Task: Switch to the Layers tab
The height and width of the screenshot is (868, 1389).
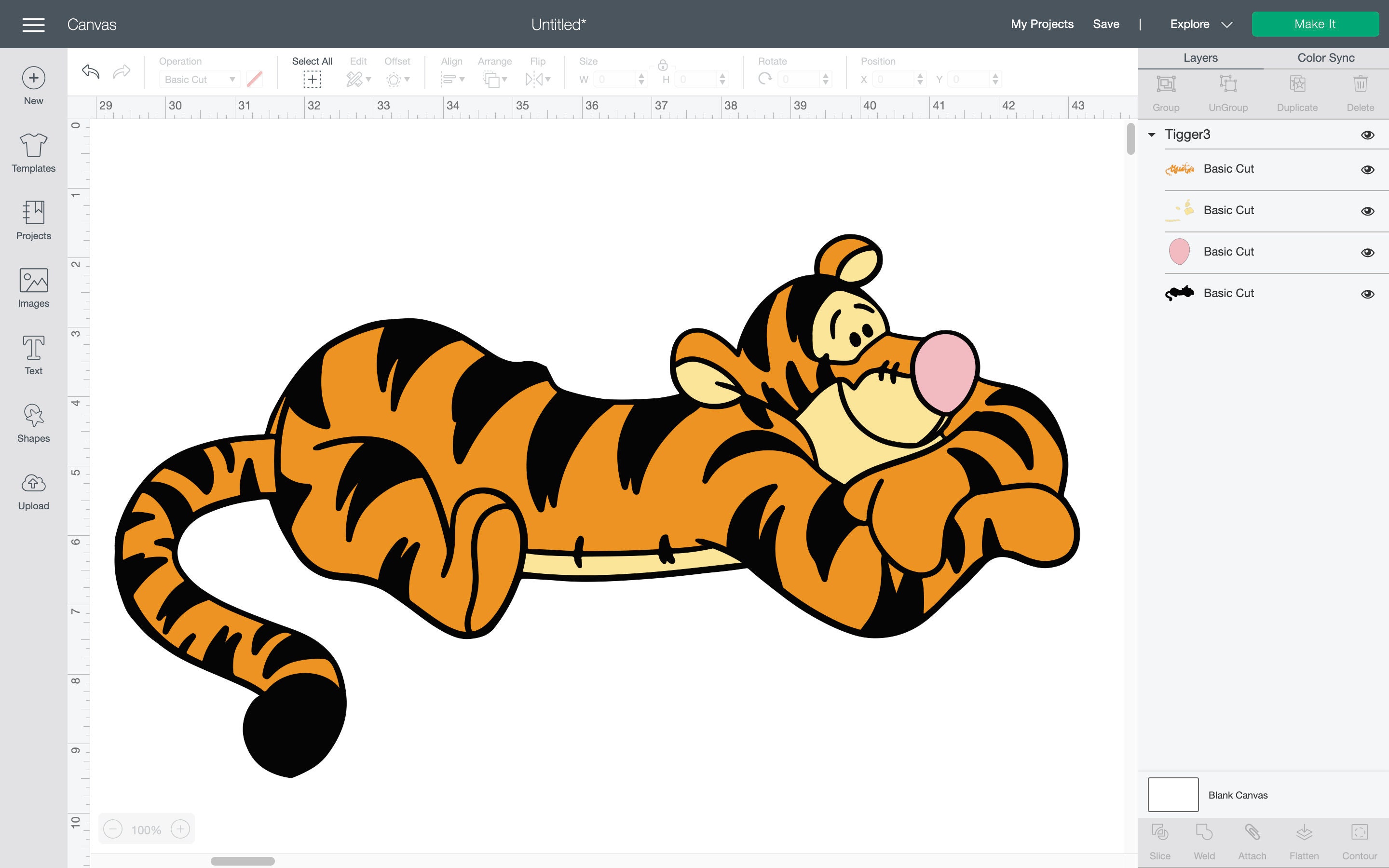Action: coord(1200,57)
